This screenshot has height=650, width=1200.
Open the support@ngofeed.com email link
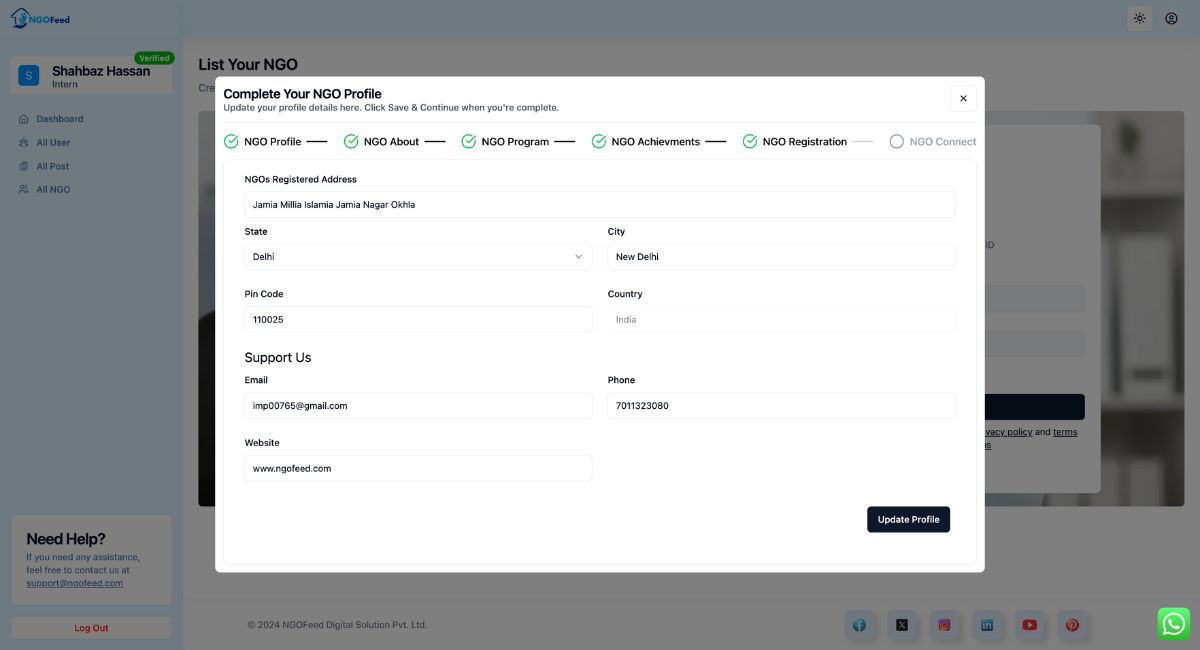[74, 582]
